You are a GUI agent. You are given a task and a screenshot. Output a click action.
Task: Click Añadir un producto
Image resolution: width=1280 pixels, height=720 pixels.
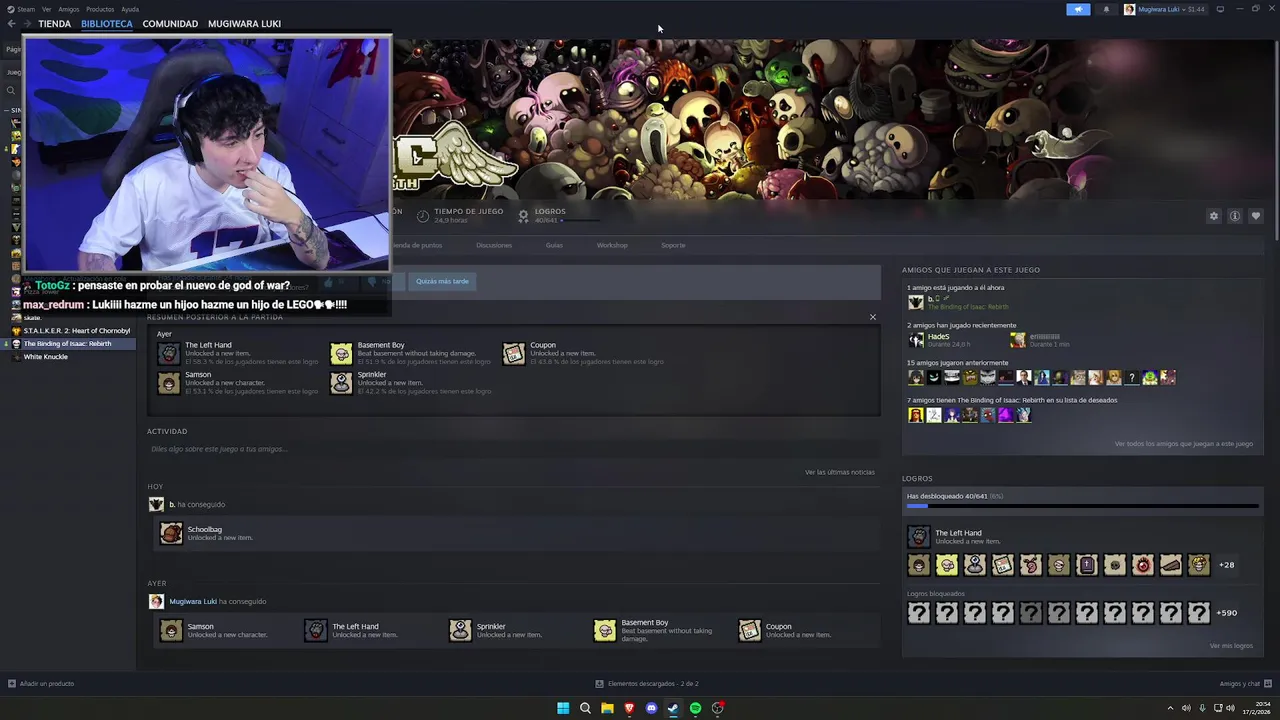pos(41,684)
